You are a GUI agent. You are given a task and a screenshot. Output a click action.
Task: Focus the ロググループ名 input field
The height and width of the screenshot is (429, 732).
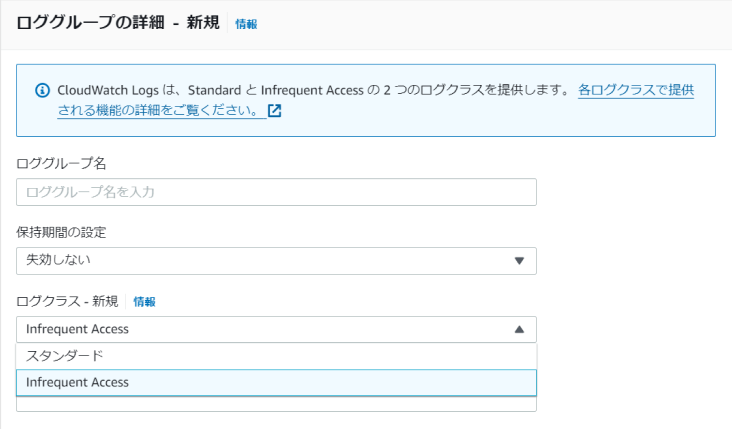(276, 192)
